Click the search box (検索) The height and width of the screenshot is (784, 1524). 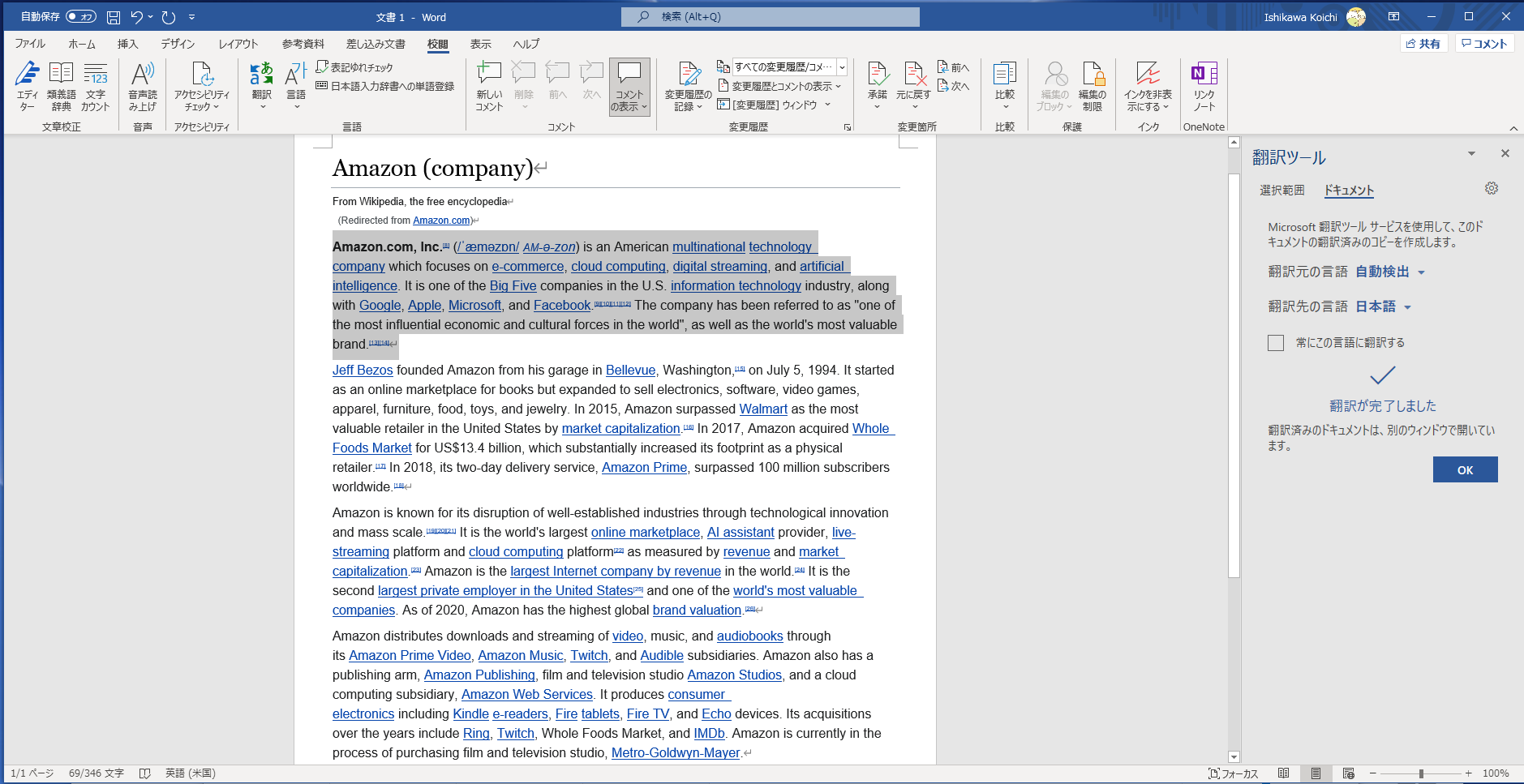771,17
